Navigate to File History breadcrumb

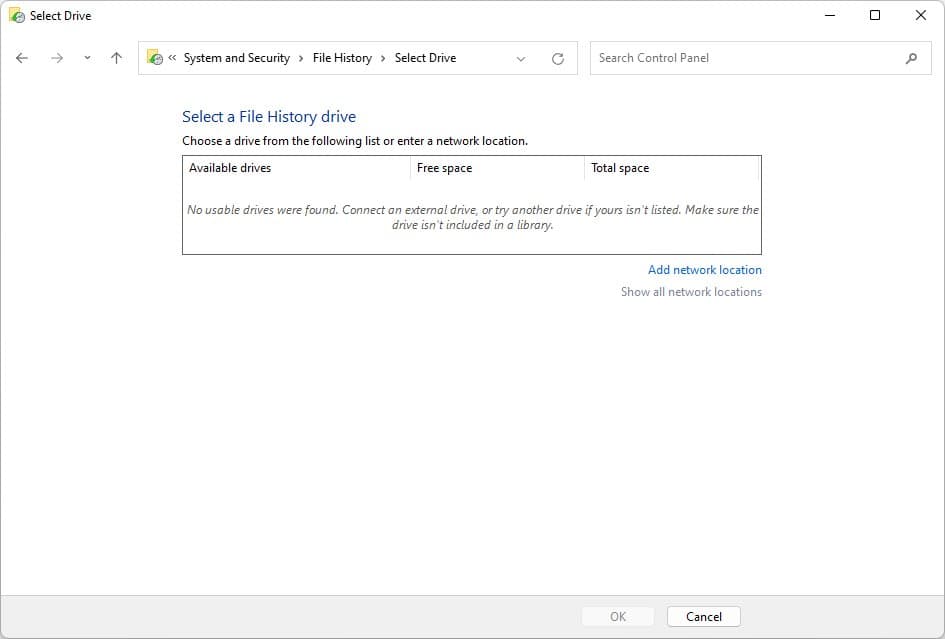click(x=342, y=58)
